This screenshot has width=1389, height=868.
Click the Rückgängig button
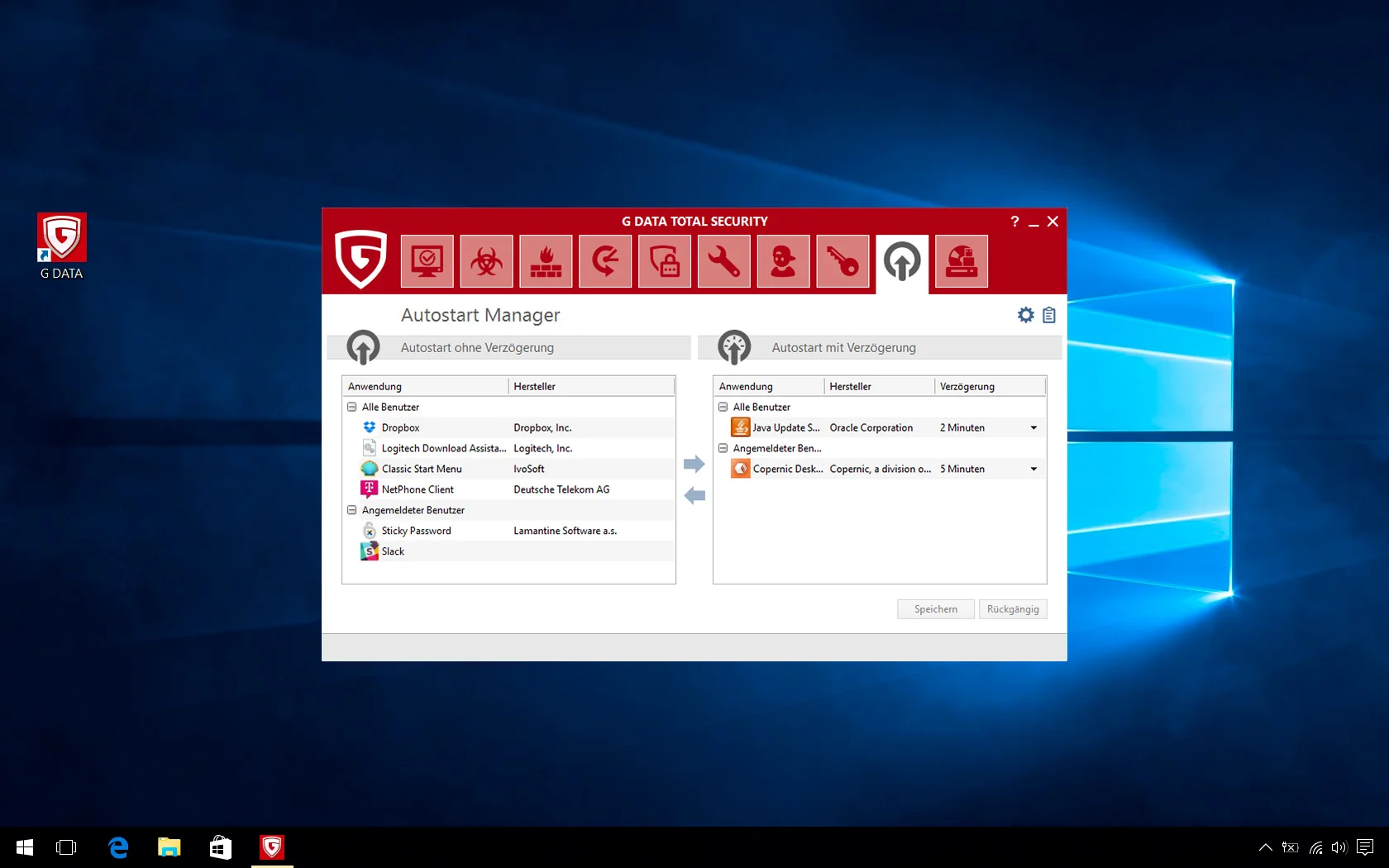[1013, 609]
